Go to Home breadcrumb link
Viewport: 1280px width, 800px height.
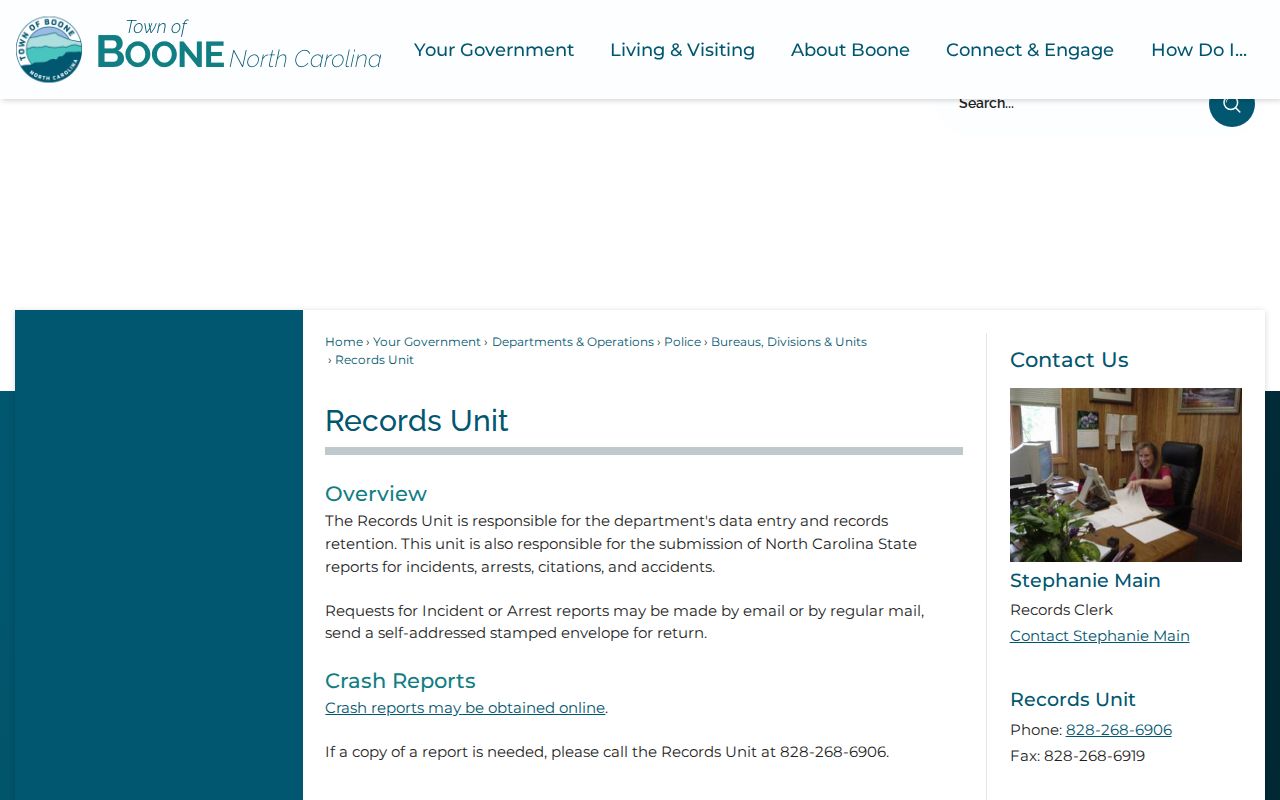pyautogui.click(x=344, y=342)
